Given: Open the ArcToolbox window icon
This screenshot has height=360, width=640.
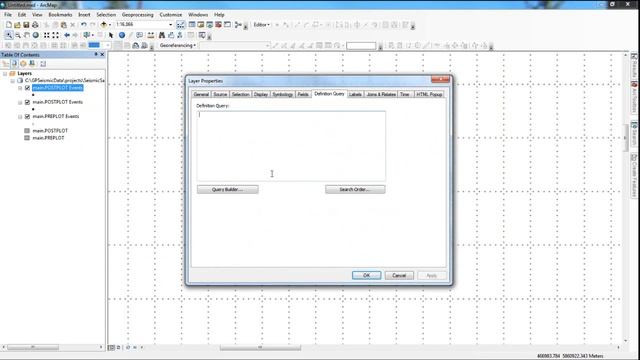Looking at the screenshot, I should [218, 25].
